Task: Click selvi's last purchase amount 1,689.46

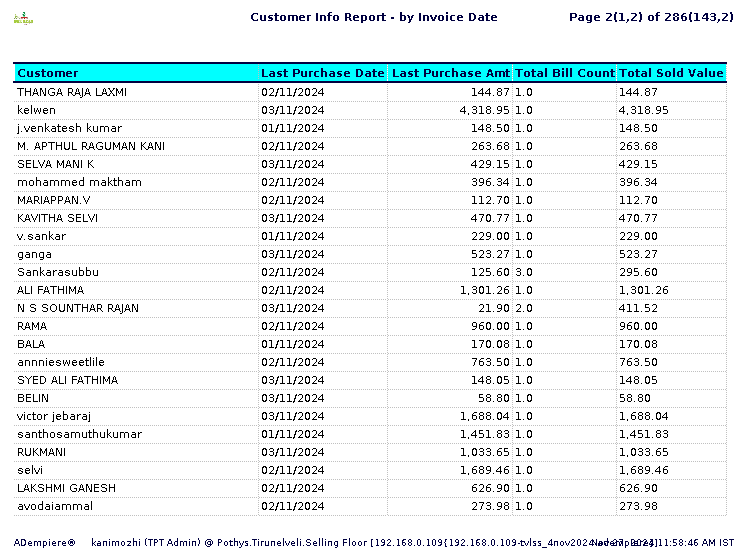Action: coord(485,470)
